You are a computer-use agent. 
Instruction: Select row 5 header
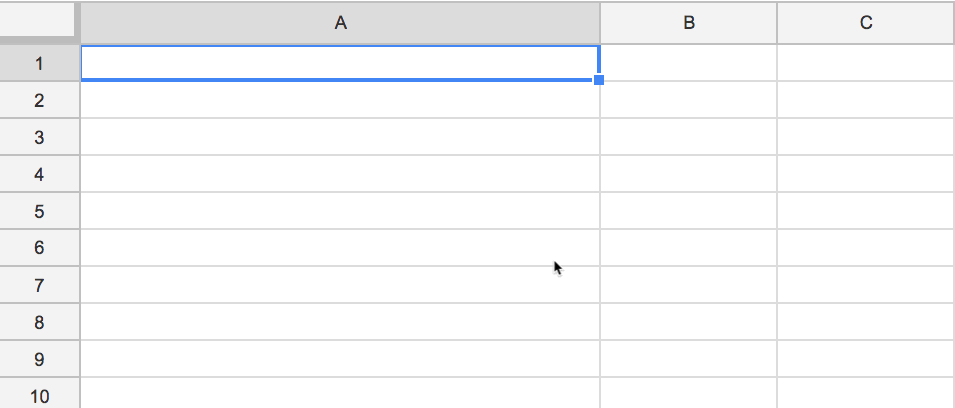(x=39, y=212)
